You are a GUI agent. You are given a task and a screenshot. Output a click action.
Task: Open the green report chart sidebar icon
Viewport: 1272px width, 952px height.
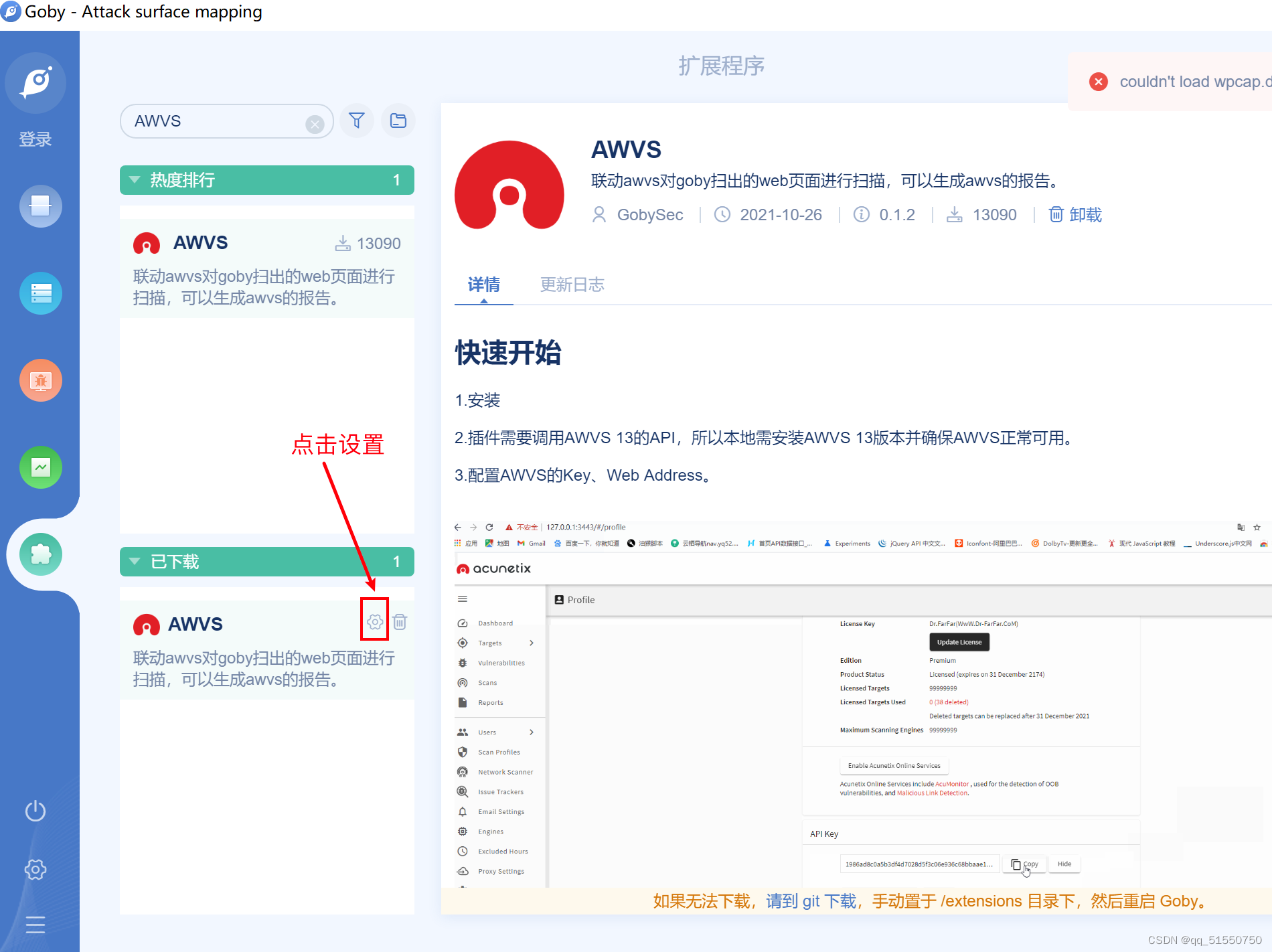click(x=40, y=467)
